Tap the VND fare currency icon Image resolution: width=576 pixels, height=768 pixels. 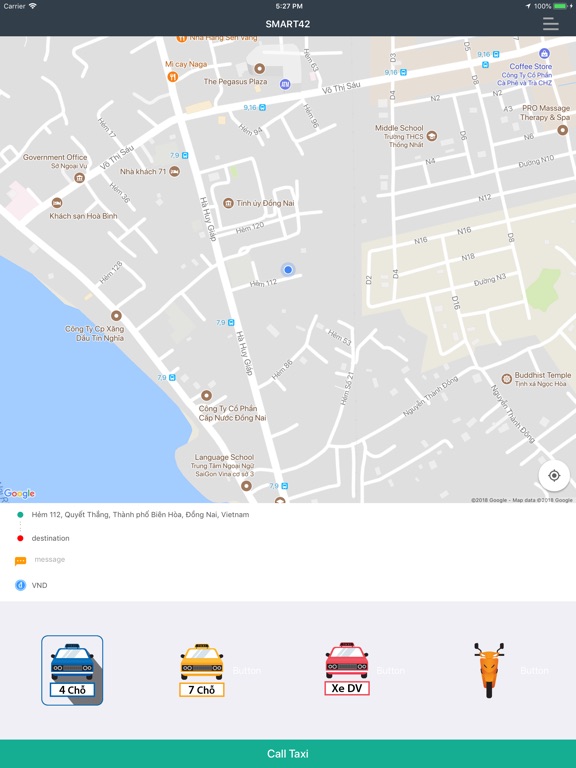[x=20, y=585]
